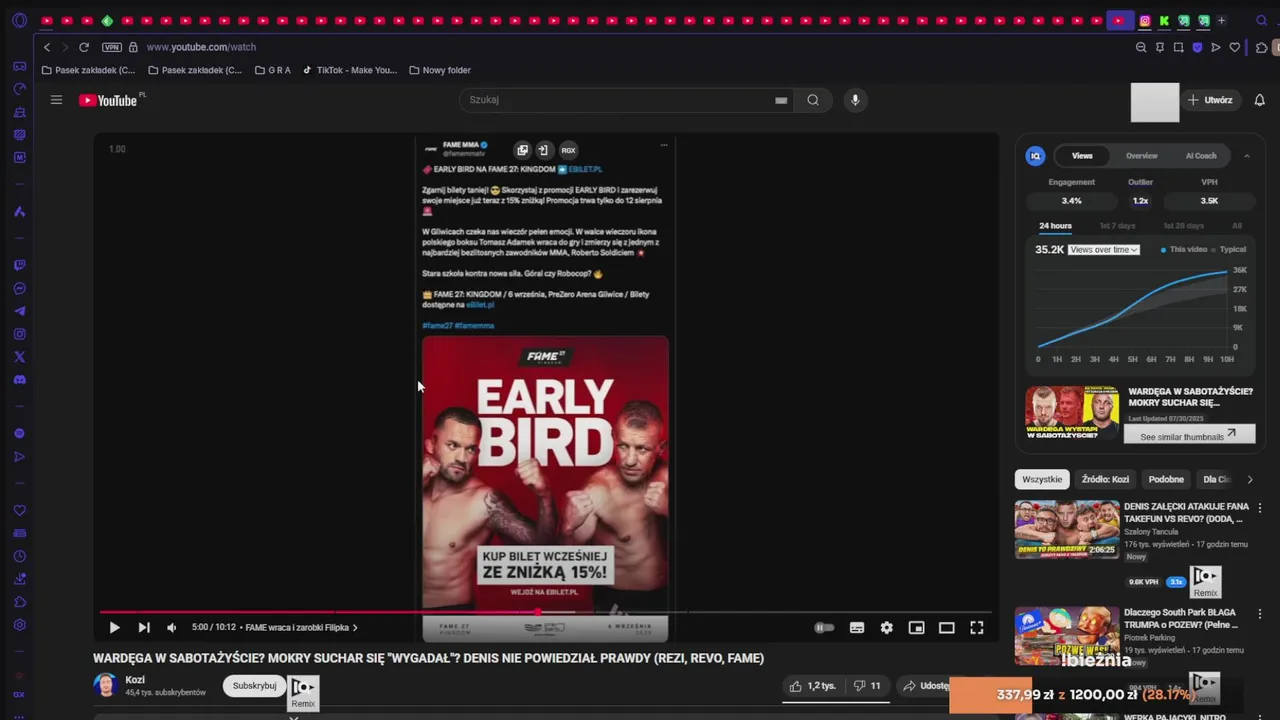This screenshot has width=1280, height=720.
Task: Enable theater mode view
Action: click(947, 628)
